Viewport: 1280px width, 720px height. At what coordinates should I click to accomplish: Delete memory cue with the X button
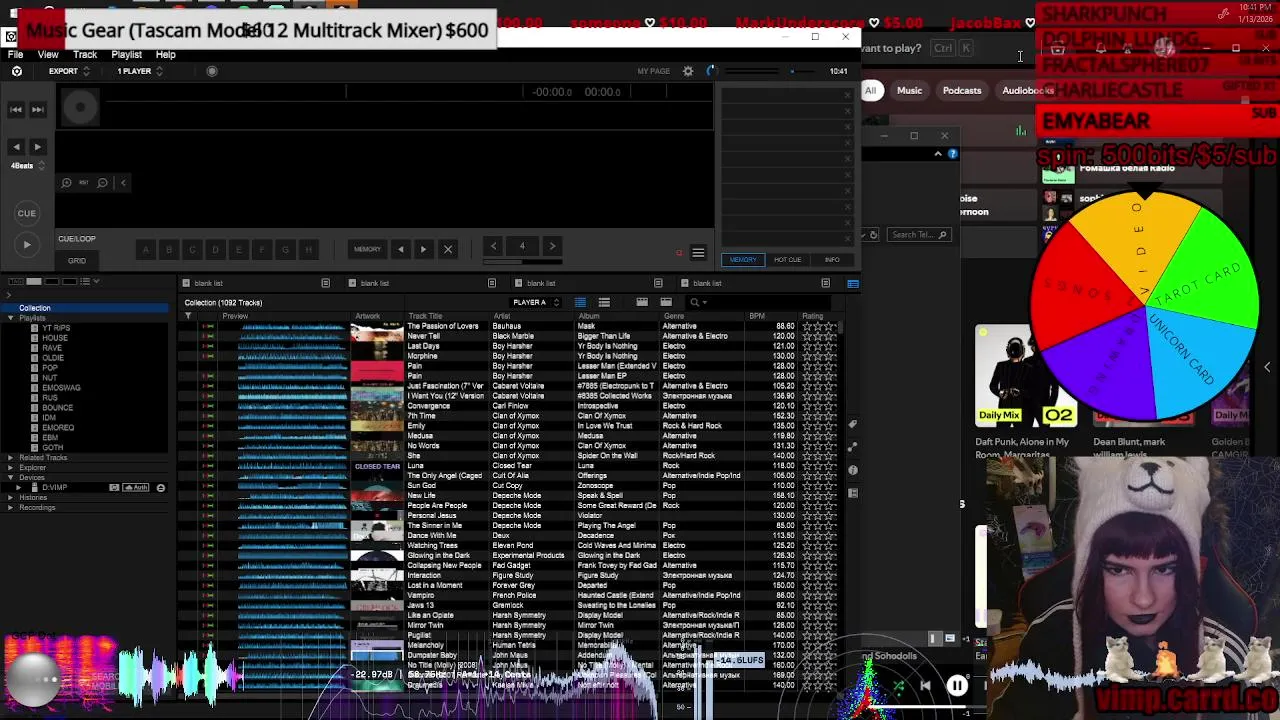(x=448, y=249)
